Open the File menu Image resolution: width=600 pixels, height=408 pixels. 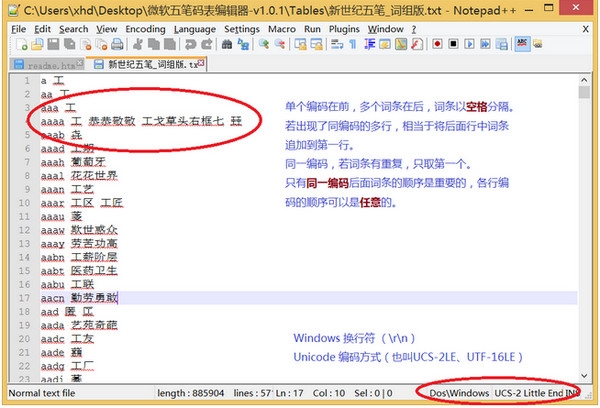pyautogui.click(x=19, y=29)
